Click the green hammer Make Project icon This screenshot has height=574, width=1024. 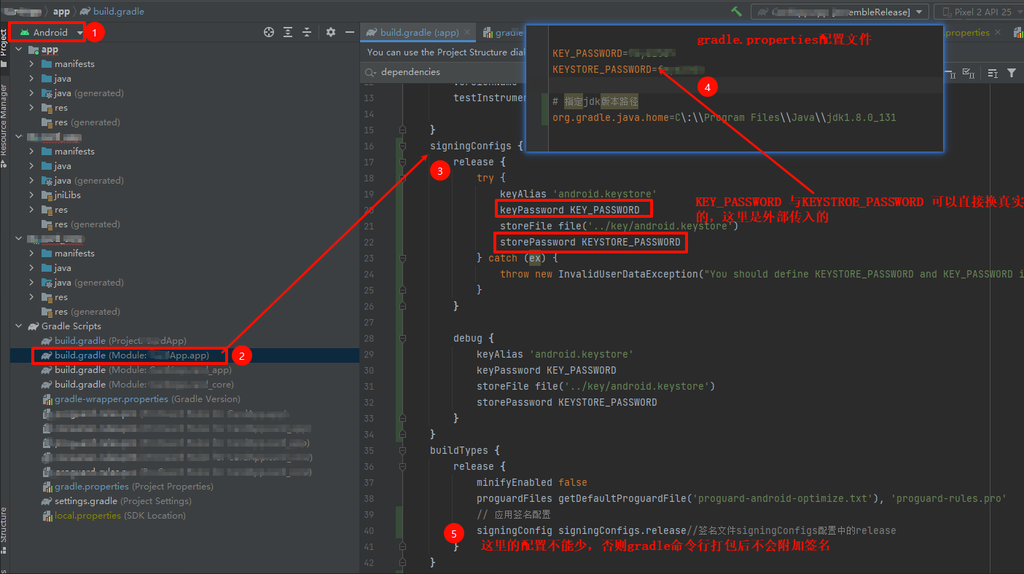(736, 11)
